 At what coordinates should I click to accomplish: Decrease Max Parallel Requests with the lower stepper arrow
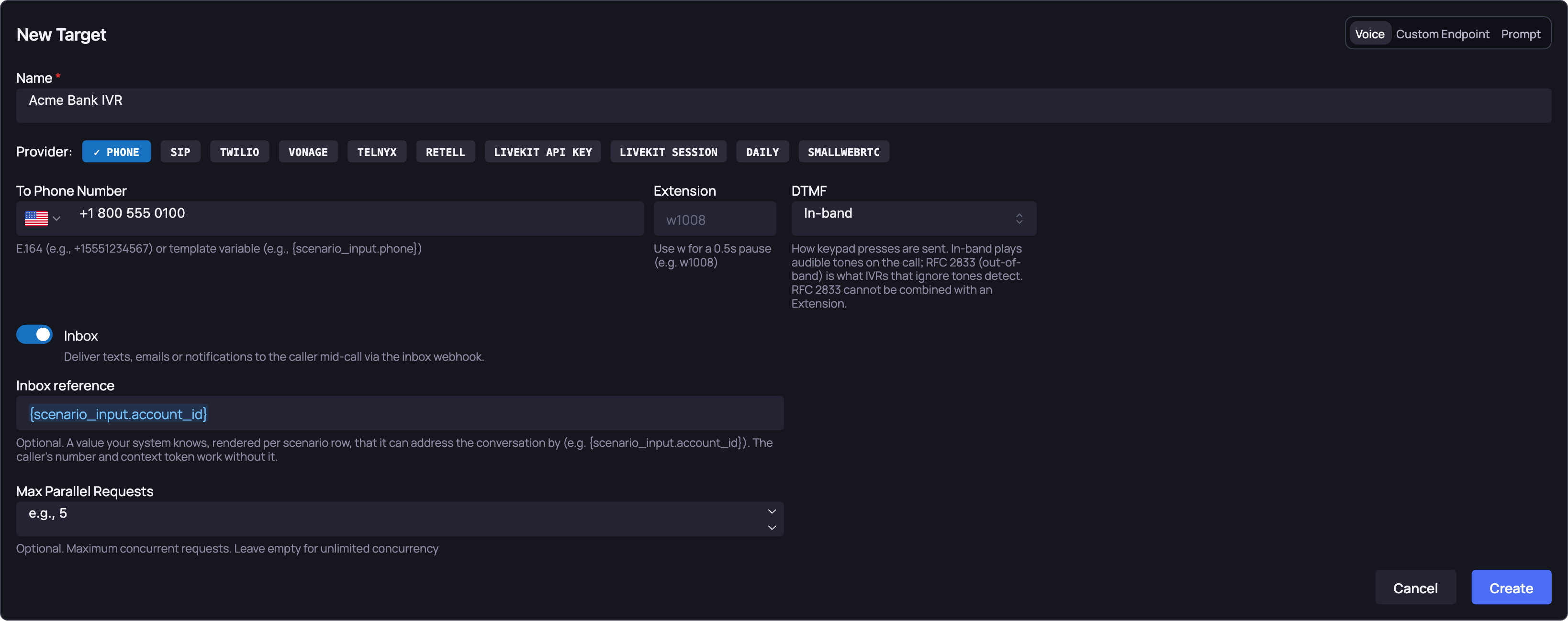[772, 528]
